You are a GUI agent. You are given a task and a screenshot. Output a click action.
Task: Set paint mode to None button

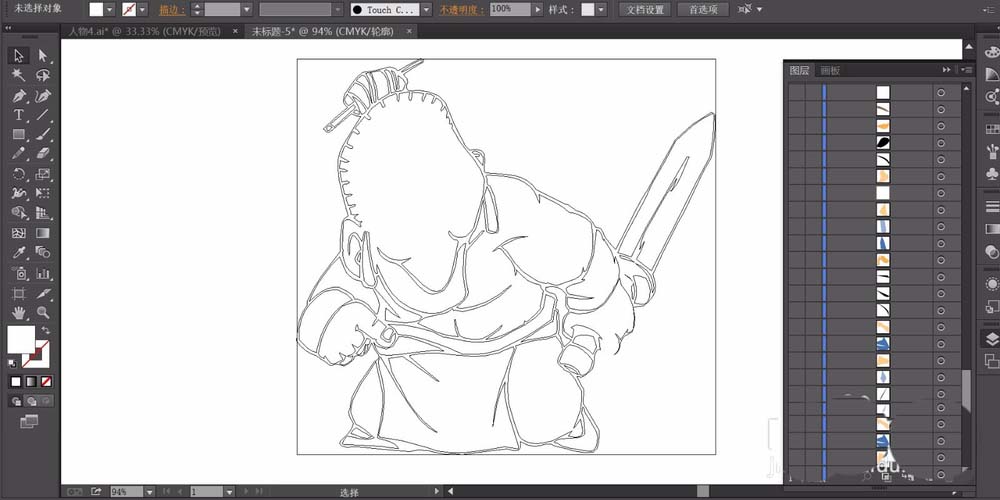(46, 381)
